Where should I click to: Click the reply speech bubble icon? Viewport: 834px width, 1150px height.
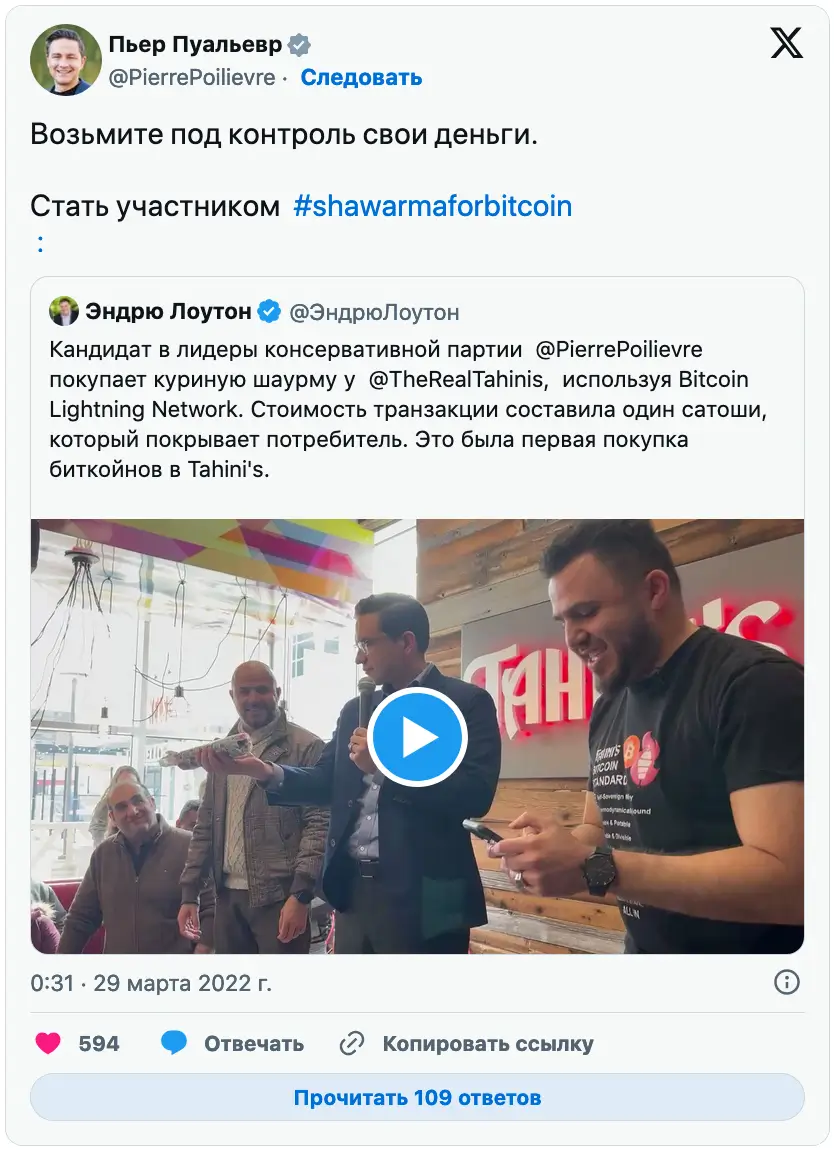coord(174,1043)
